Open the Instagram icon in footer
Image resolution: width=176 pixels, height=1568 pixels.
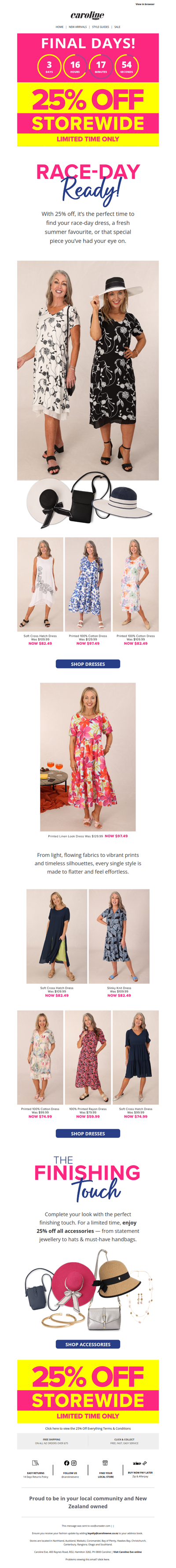click(x=74, y=1463)
